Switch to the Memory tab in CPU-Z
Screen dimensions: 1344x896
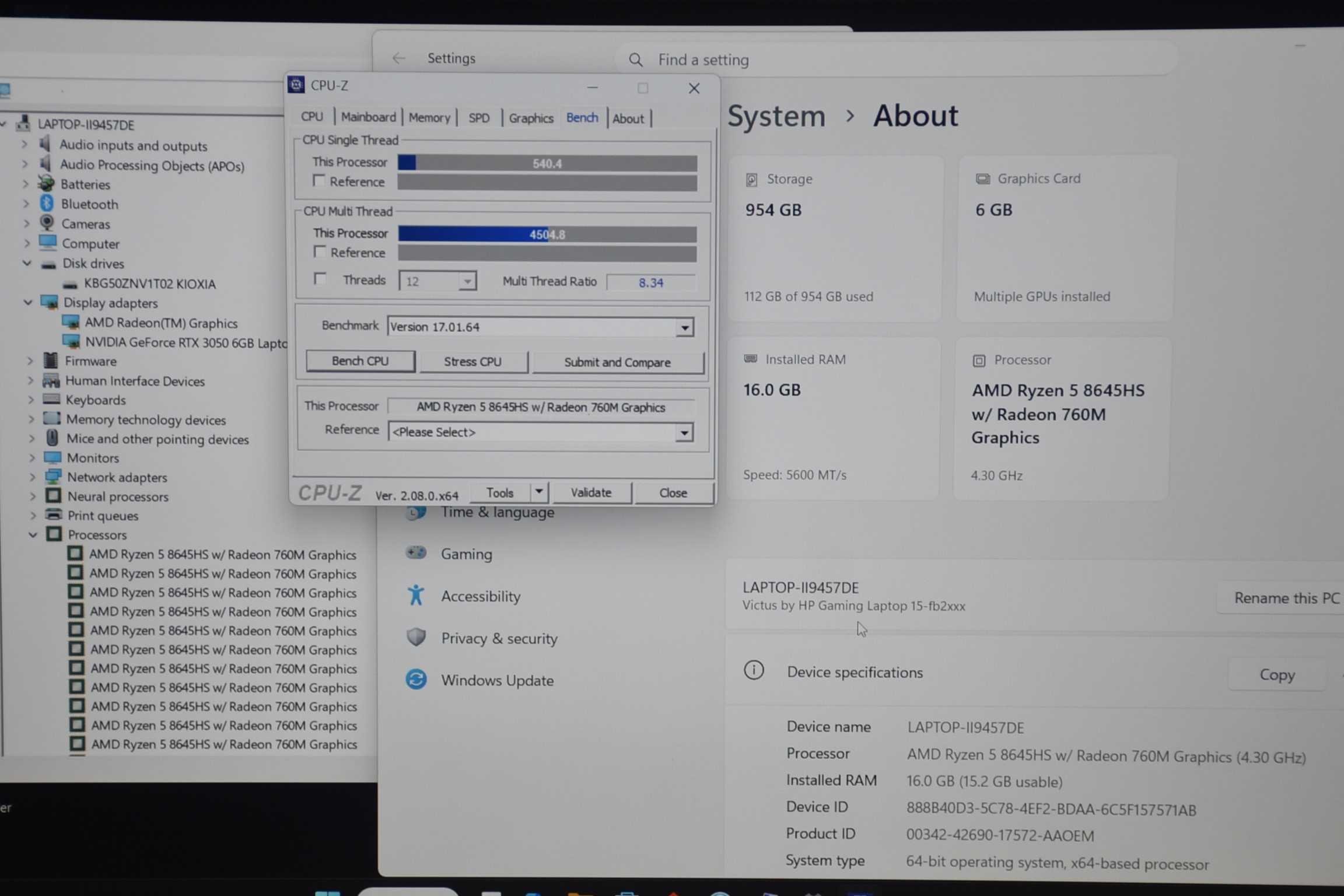pyautogui.click(x=429, y=118)
